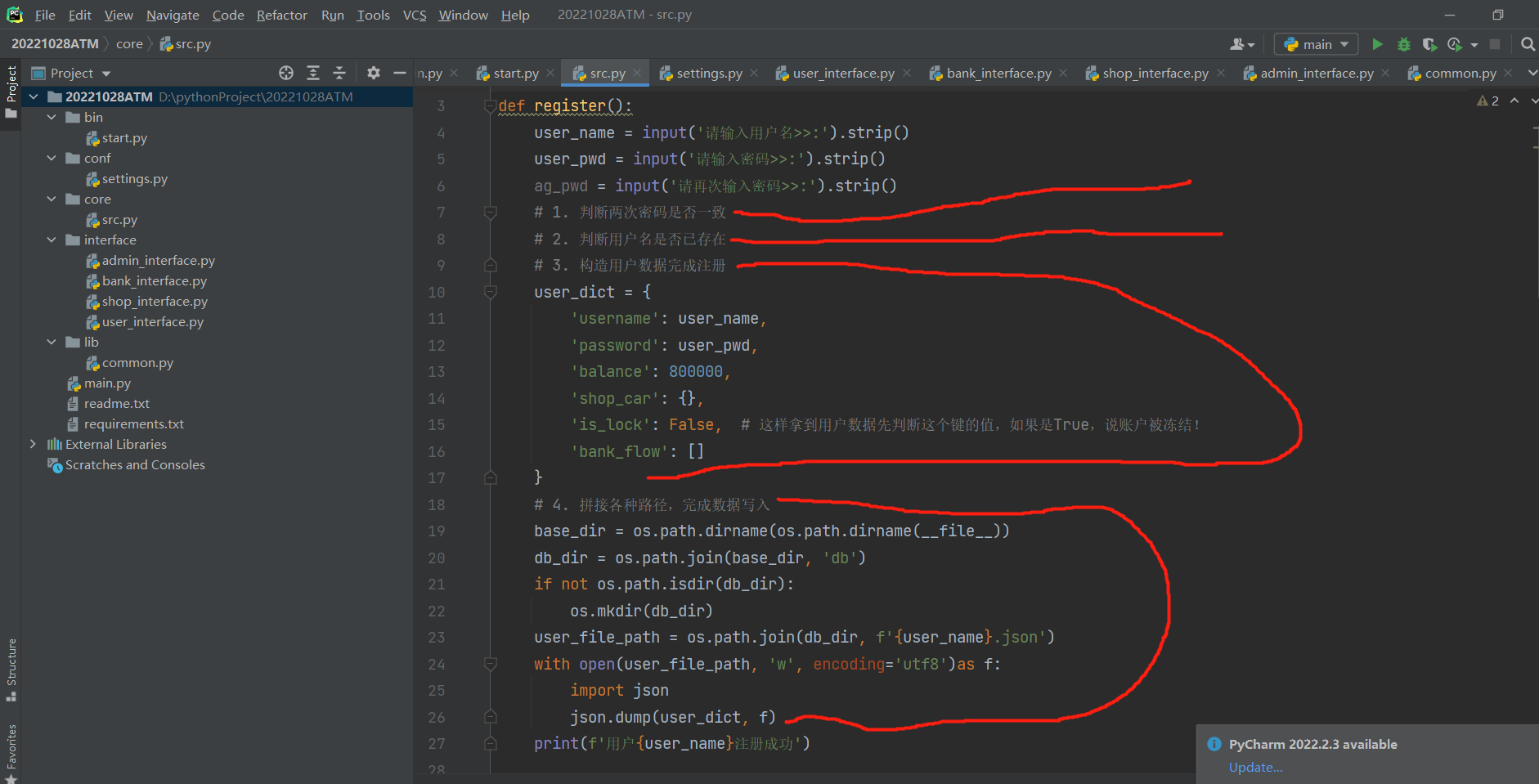Click the stop process square

(1495, 44)
